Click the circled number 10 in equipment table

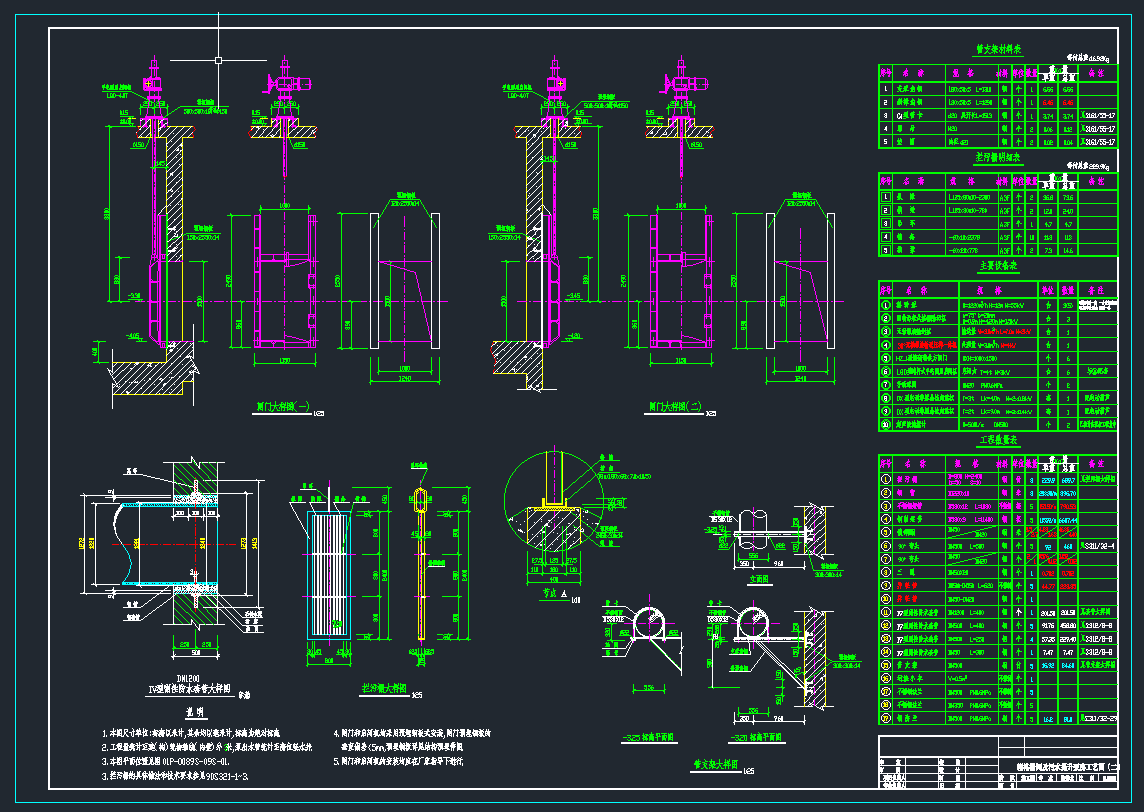[886, 425]
